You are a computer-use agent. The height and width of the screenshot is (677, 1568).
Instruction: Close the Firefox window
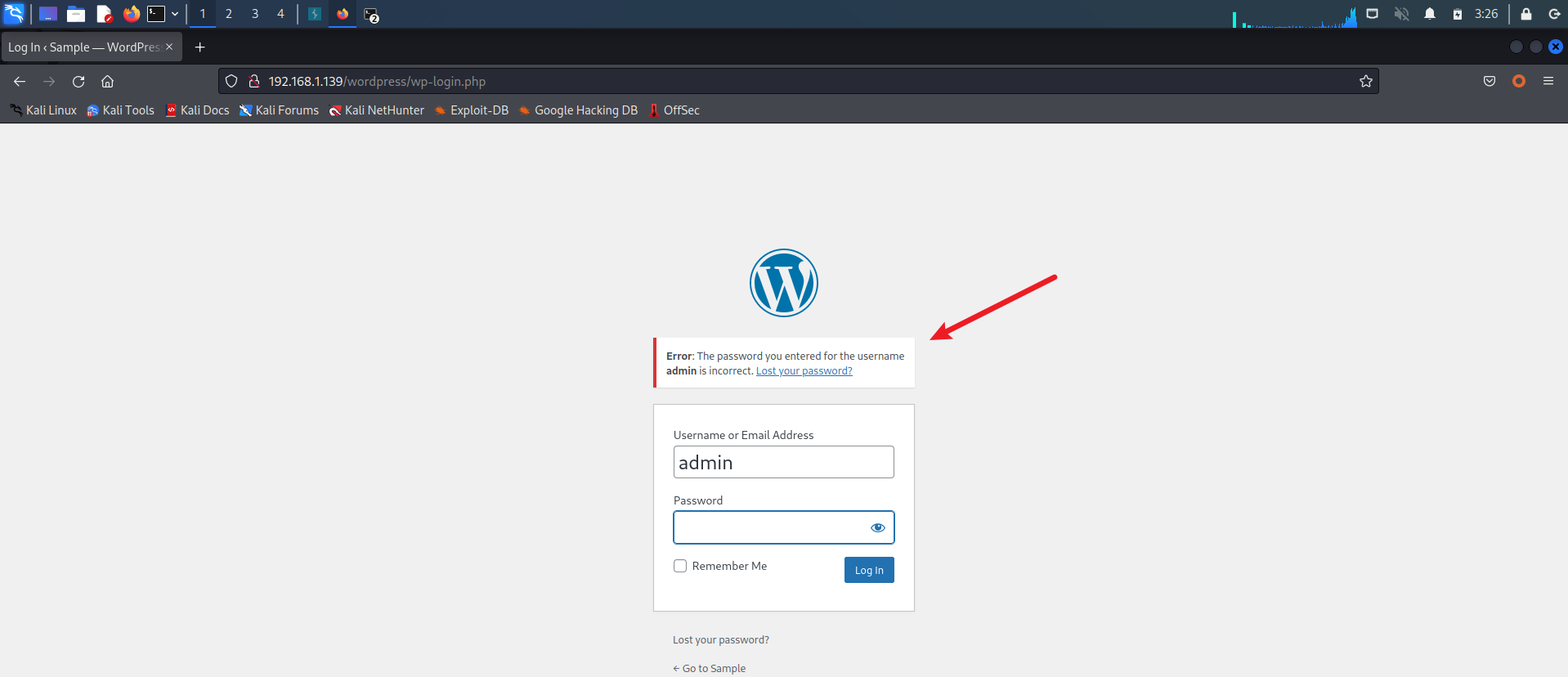point(1556,47)
